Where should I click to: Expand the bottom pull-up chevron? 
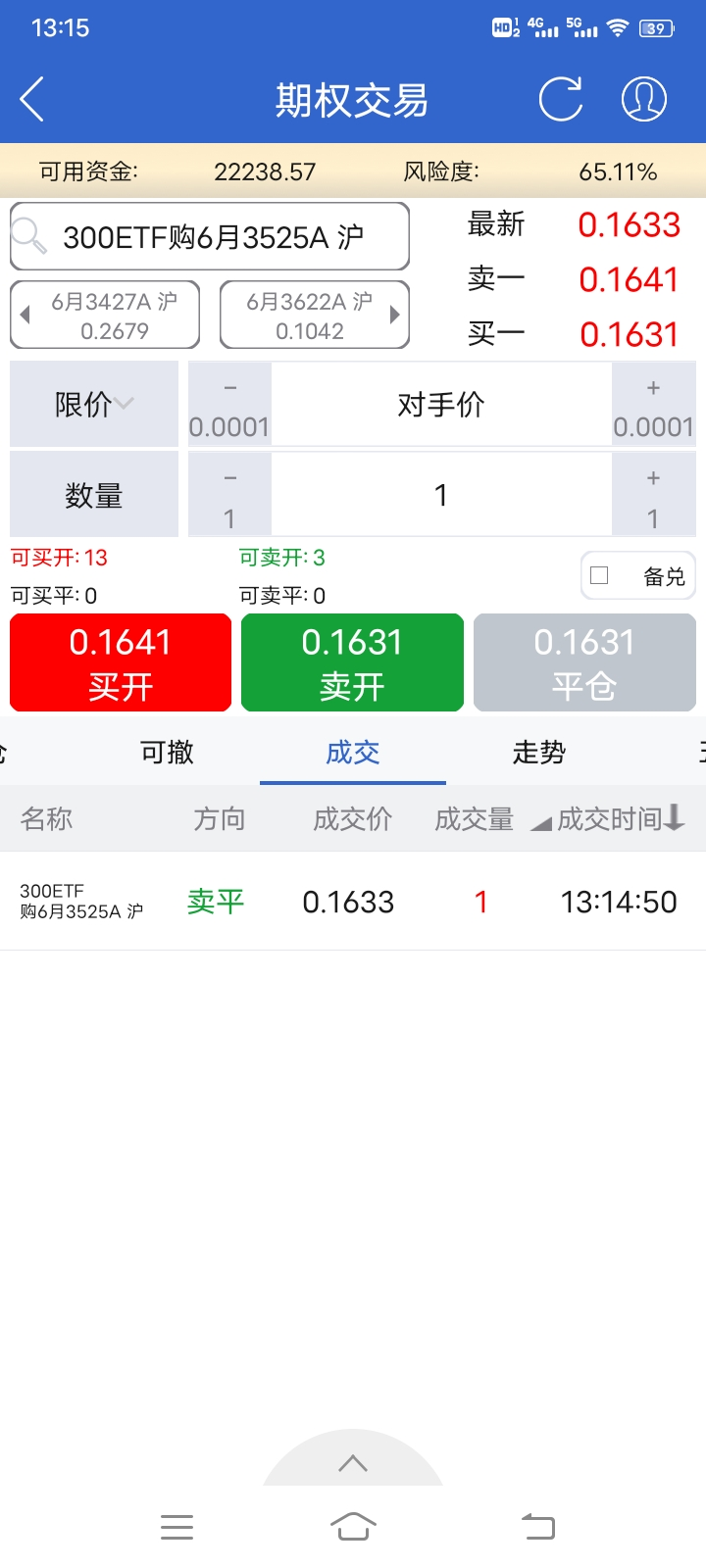353,1463
